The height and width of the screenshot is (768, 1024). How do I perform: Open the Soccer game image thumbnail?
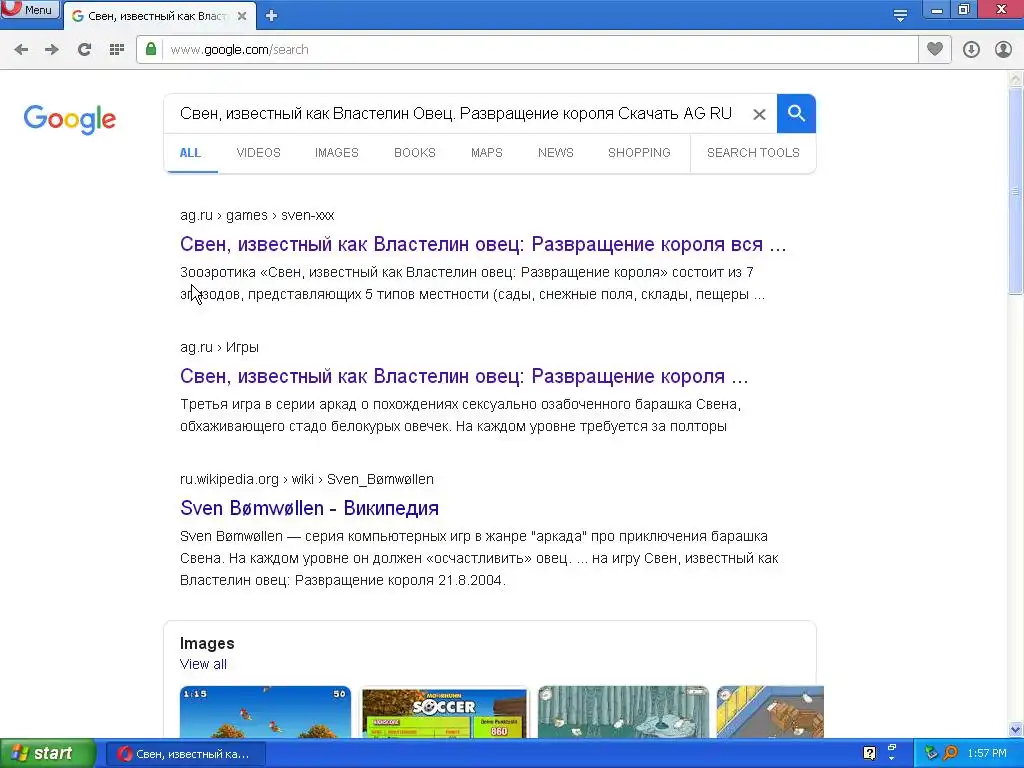[x=444, y=712]
